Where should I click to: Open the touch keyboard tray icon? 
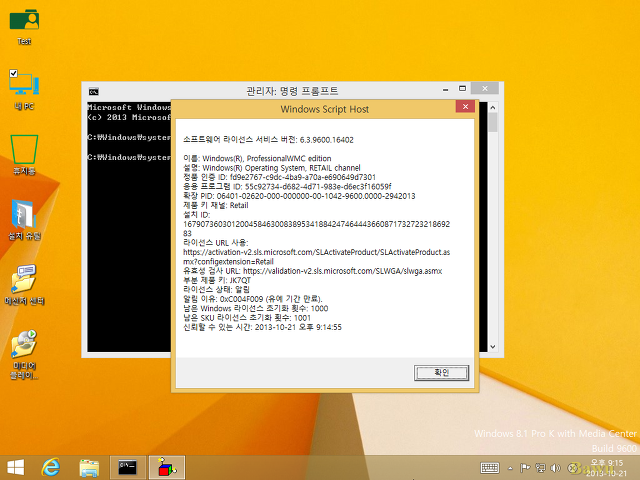tap(490, 468)
